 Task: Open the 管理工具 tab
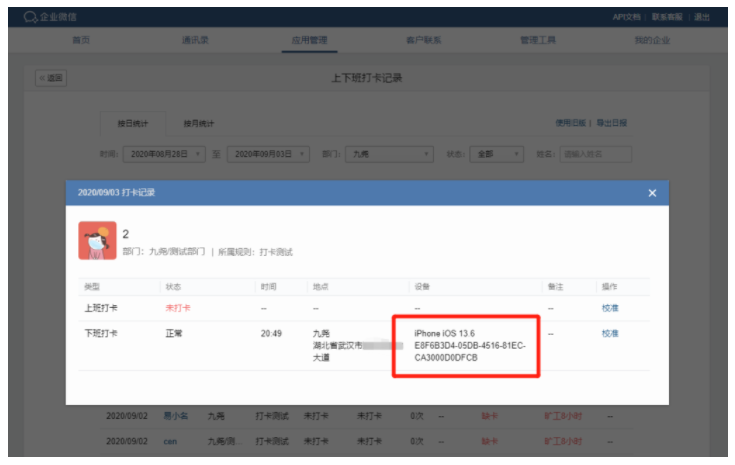538,40
